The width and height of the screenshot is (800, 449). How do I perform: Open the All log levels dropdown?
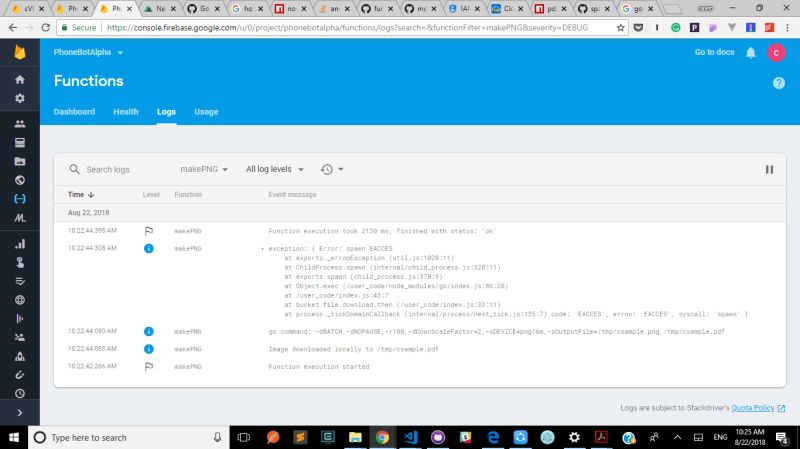pyautogui.click(x=274, y=169)
